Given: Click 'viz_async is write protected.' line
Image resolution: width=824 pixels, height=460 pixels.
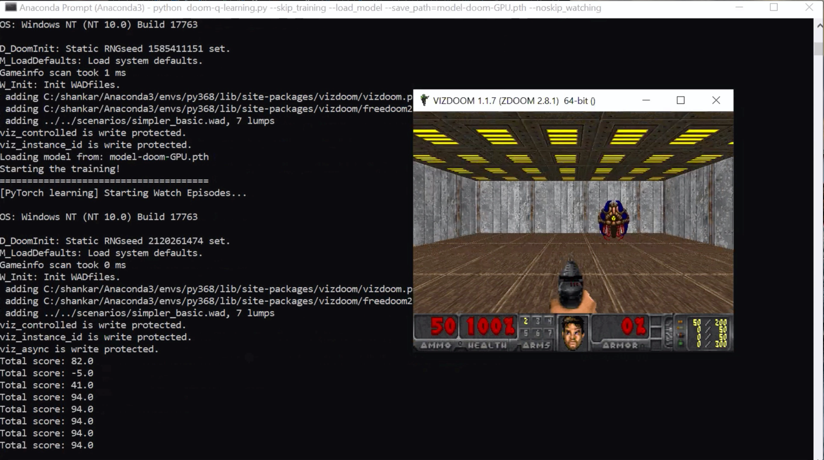Looking at the screenshot, I should point(79,349).
